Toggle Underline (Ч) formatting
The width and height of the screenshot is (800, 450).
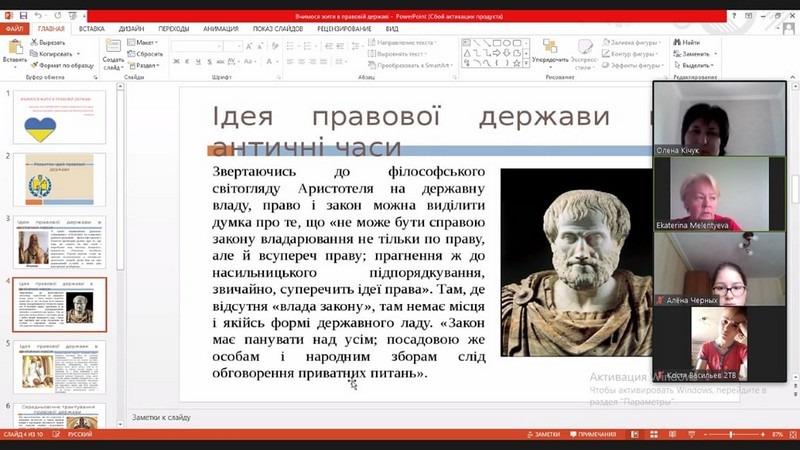coord(198,62)
